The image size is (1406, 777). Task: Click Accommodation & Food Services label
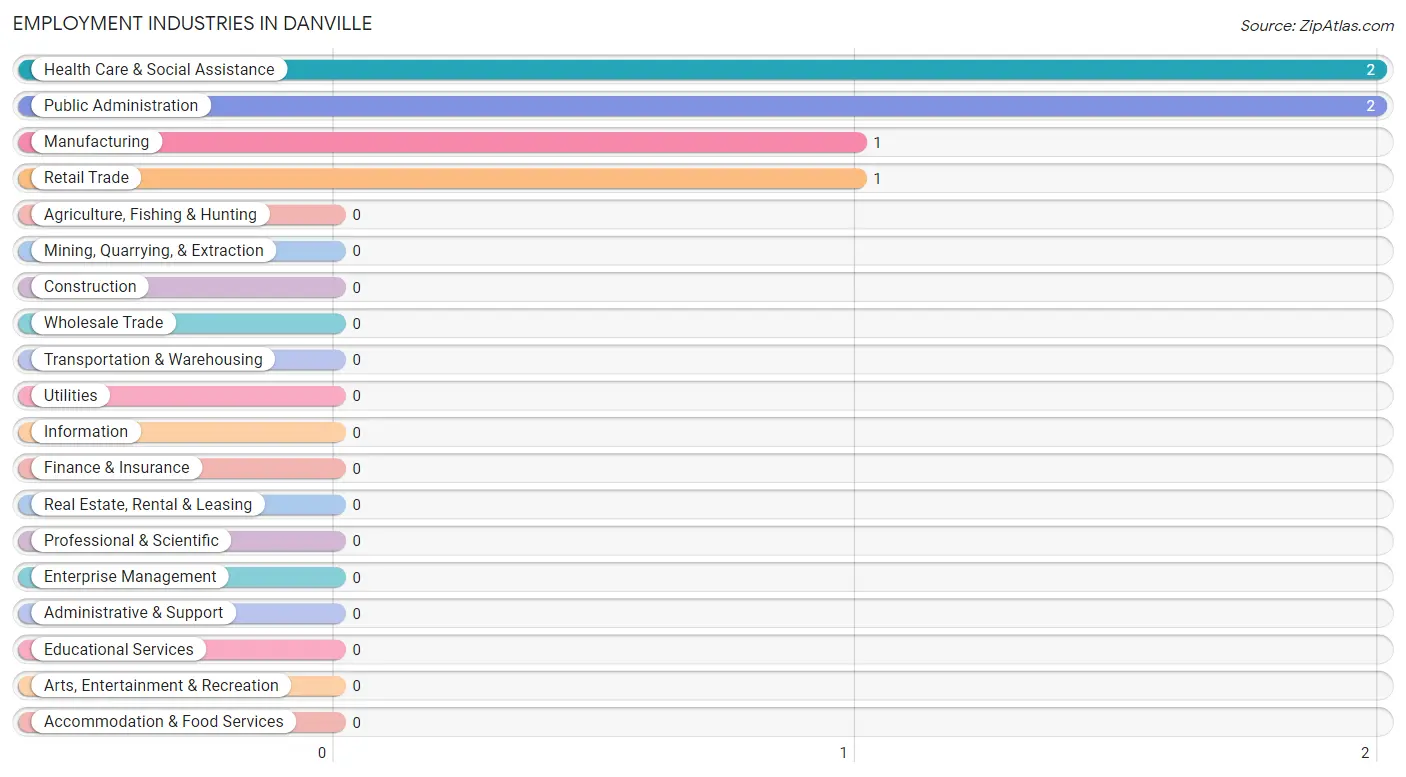click(x=164, y=721)
